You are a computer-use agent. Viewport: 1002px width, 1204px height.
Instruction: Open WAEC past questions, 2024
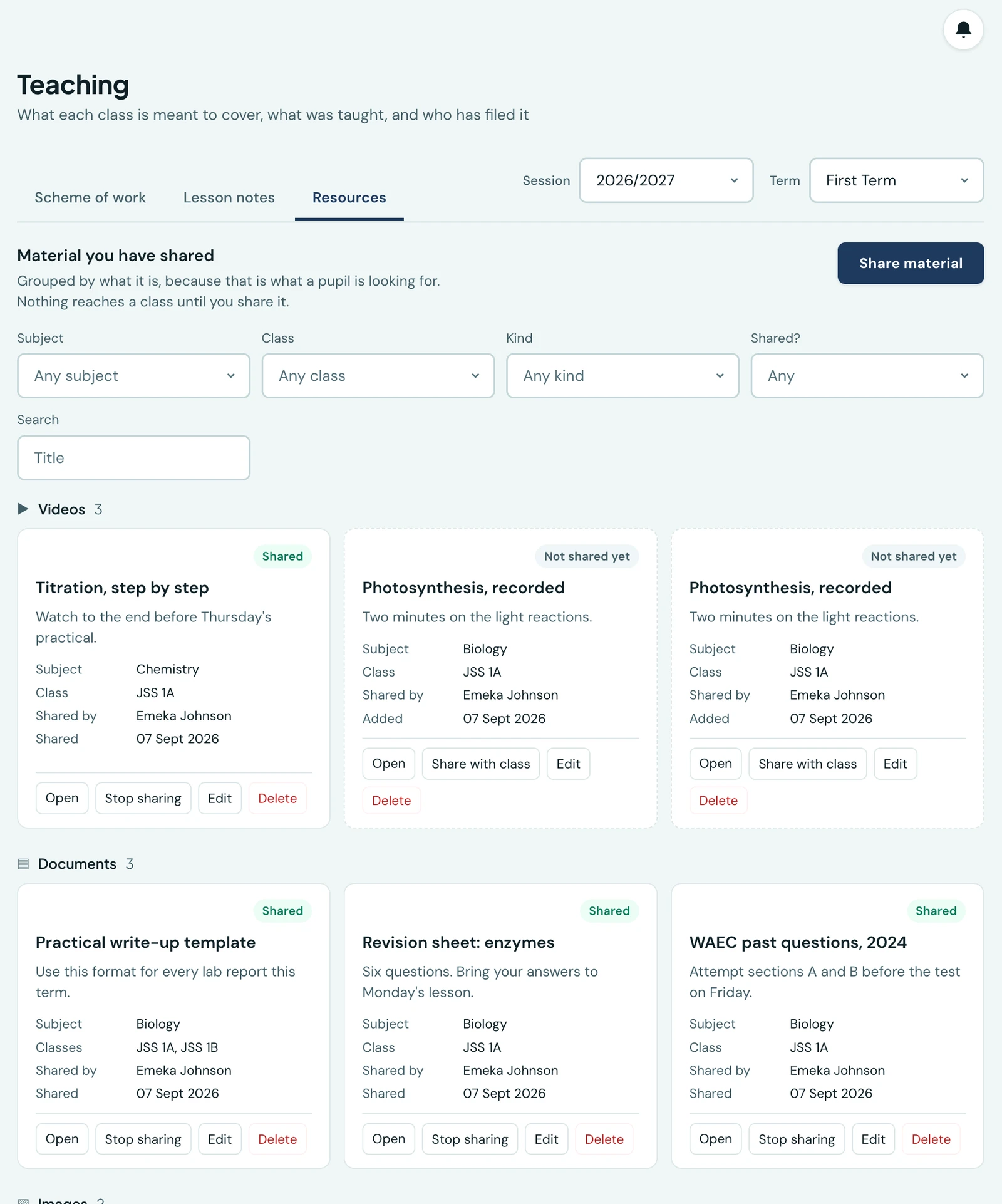point(716,1139)
